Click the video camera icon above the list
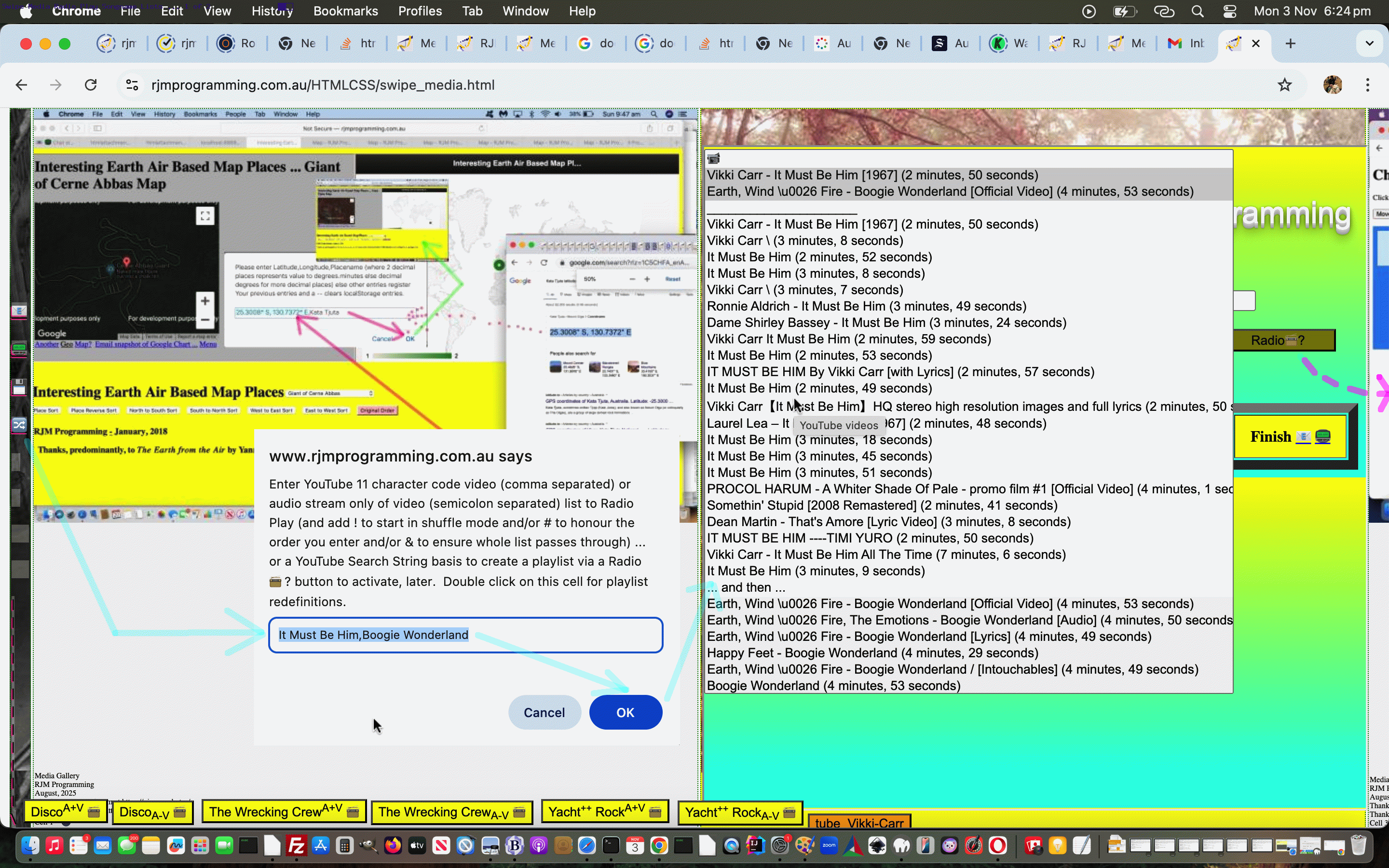This screenshot has height=868, width=1389. (x=713, y=159)
